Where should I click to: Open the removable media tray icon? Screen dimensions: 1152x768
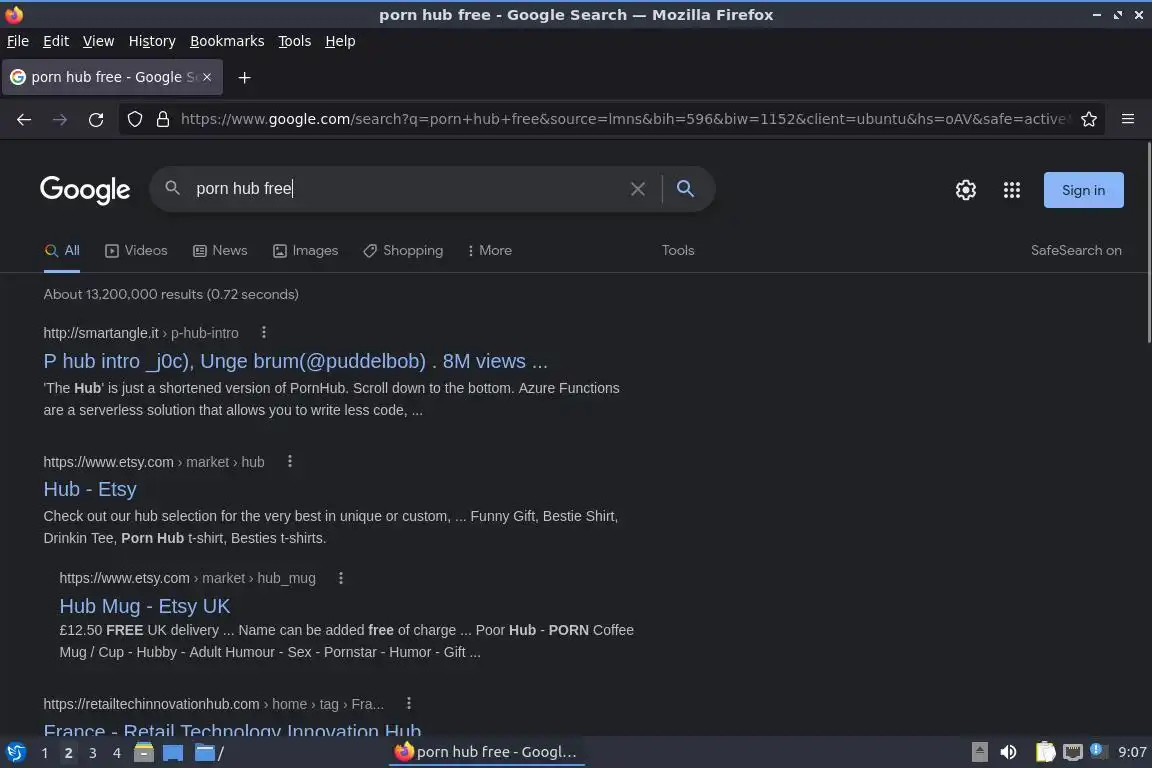click(979, 753)
